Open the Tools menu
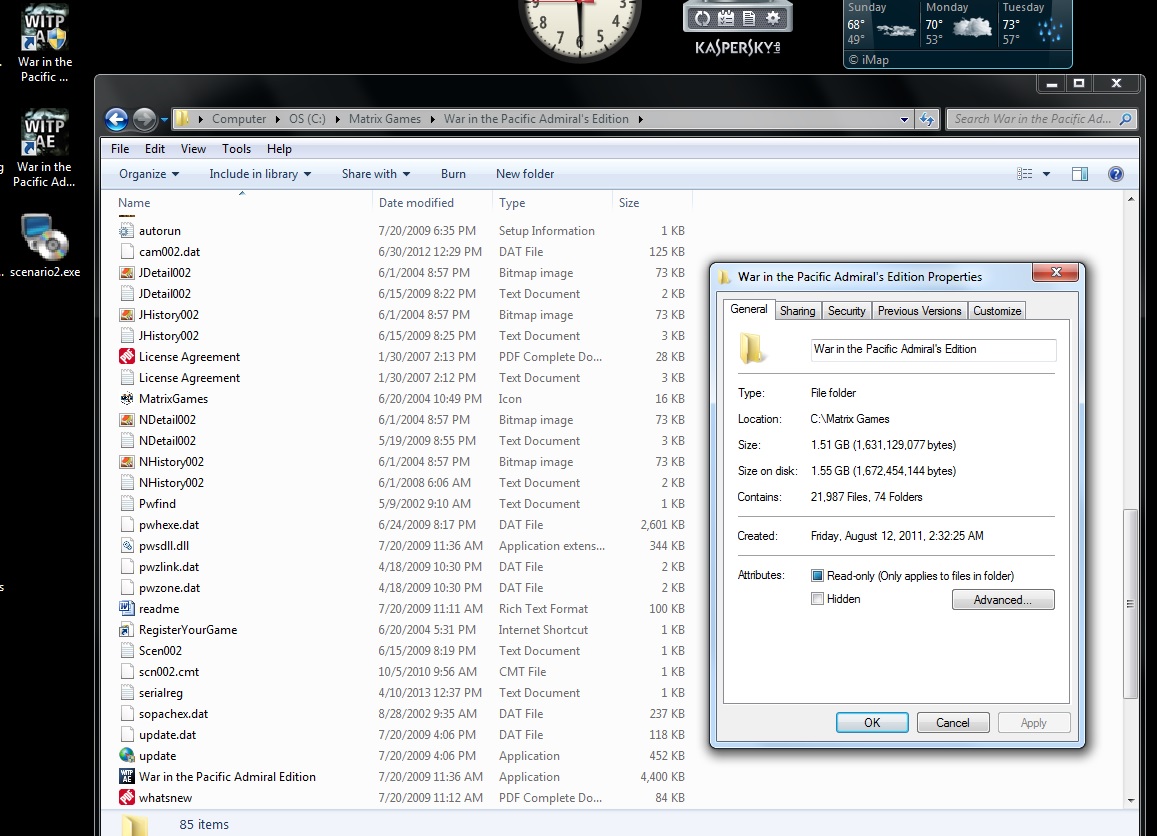The width and height of the screenshot is (1157, 836). tap(236, 149)
